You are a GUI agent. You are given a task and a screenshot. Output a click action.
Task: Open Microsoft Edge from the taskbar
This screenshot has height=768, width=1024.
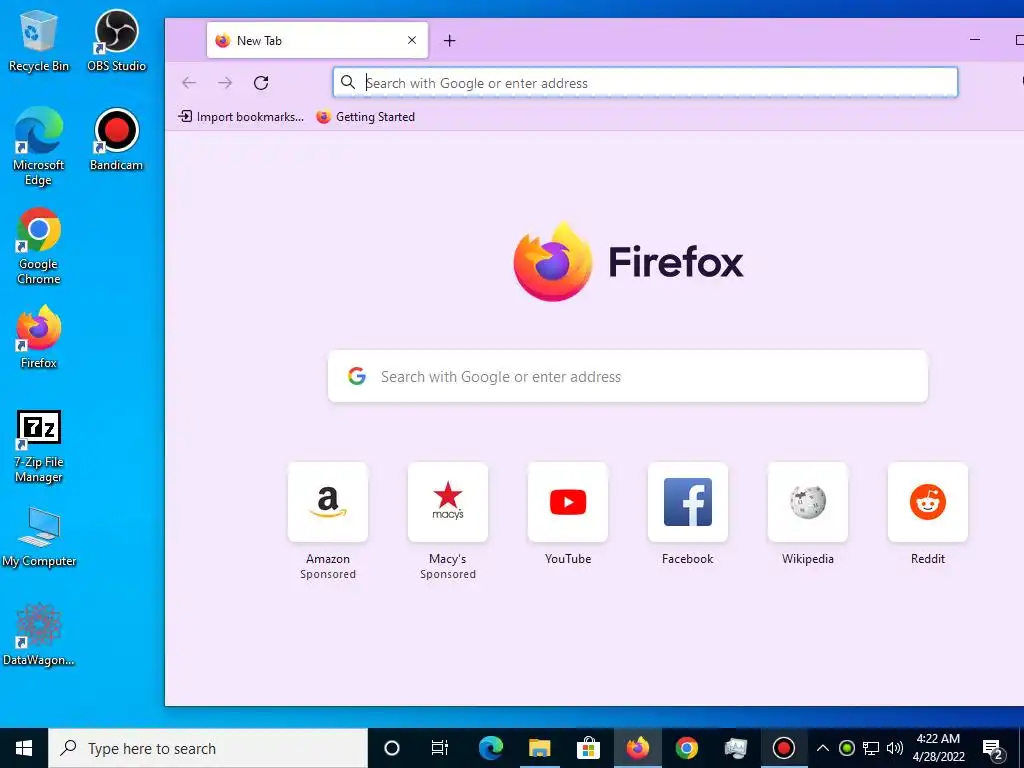tap(491, 748)
